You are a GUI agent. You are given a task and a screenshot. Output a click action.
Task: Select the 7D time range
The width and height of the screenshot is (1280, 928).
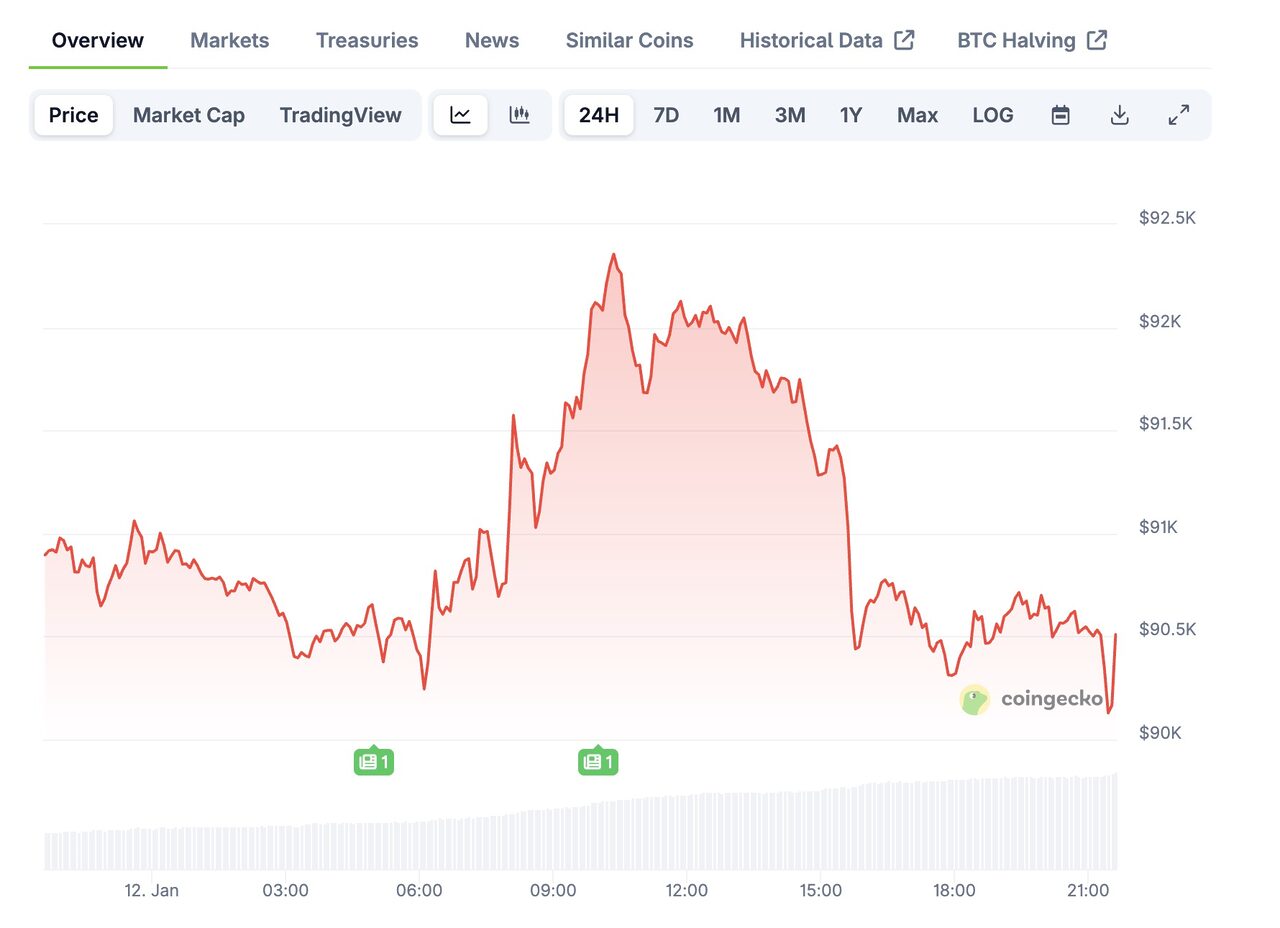[x=666, y=115]
